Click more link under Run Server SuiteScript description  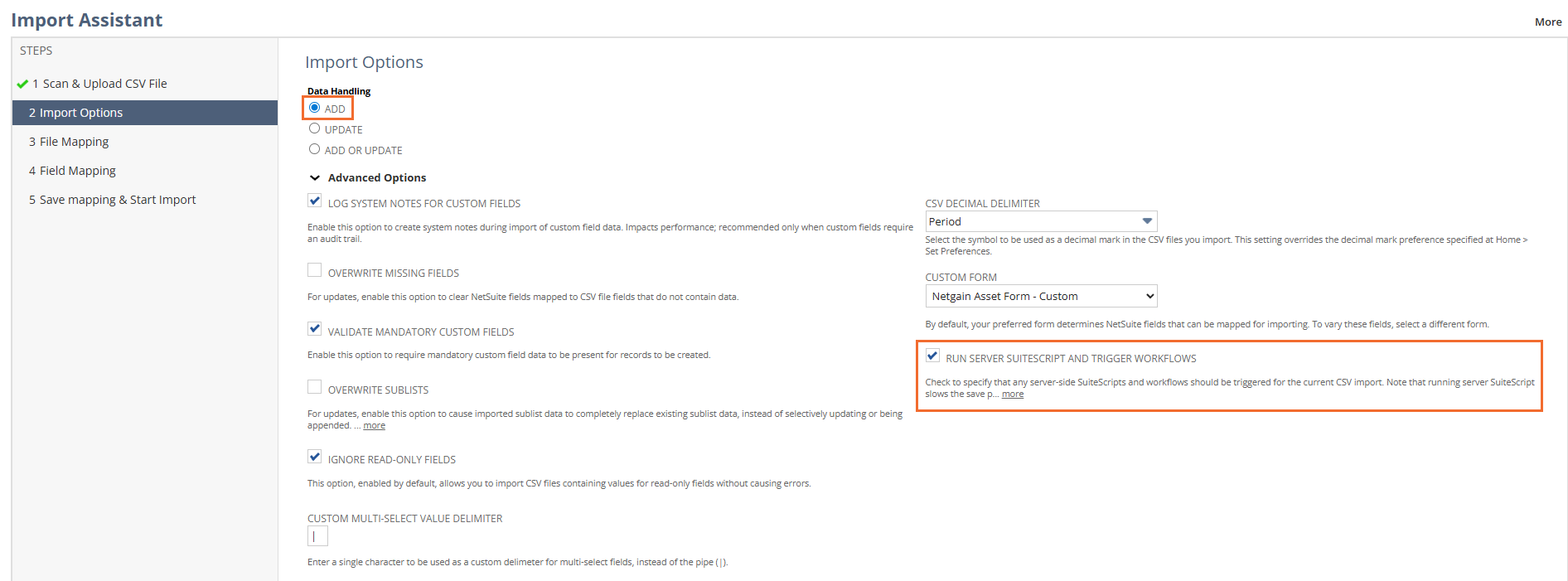tap(1013, 395)
